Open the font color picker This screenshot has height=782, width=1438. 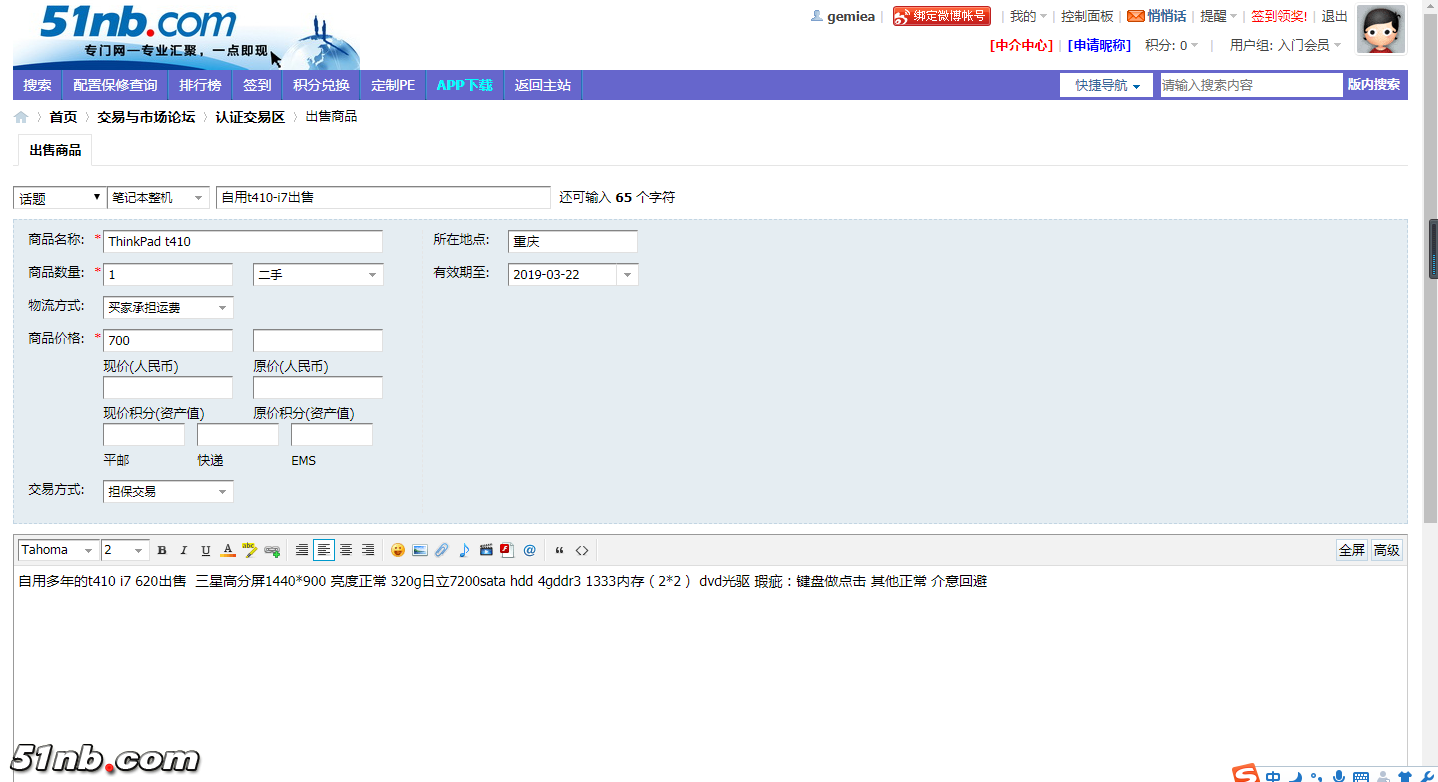point(227,549)
